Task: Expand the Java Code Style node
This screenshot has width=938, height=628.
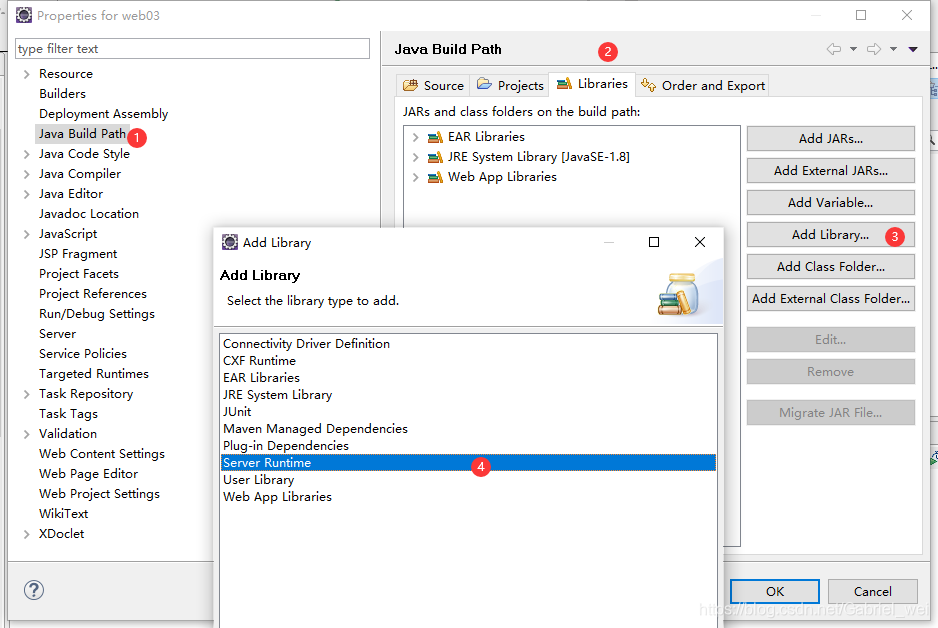Action: (x=26, y=154)
